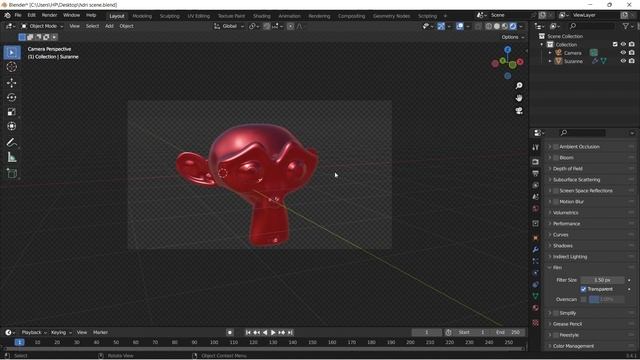Select the Move tool

pos(12,83)
